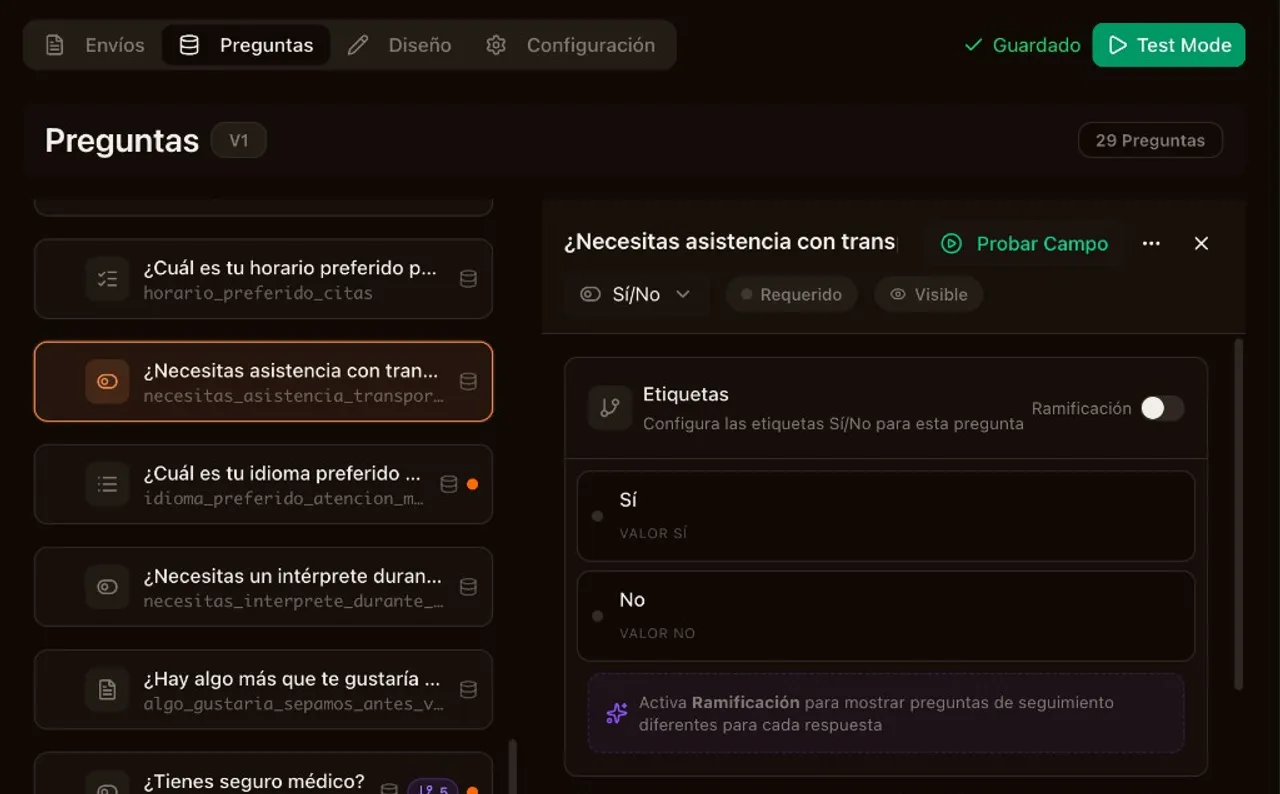Click the database icon next to horario_preferido_citas question

(468, 279)
